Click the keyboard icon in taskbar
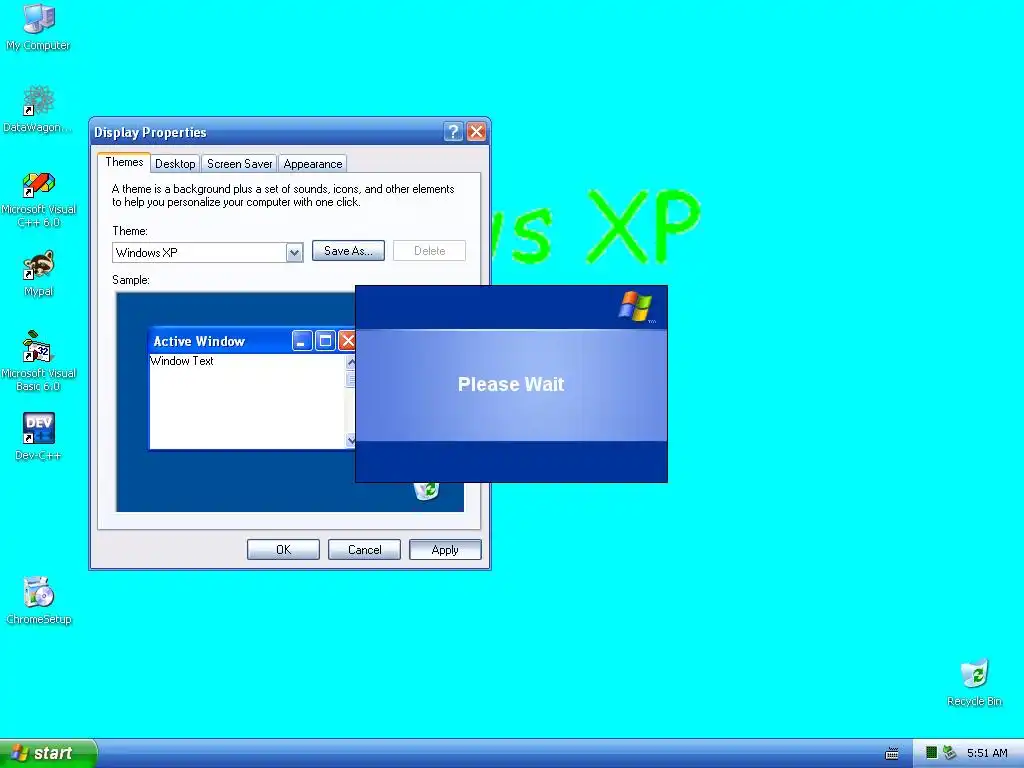The image size is (1024, 768). coord(891,754)
